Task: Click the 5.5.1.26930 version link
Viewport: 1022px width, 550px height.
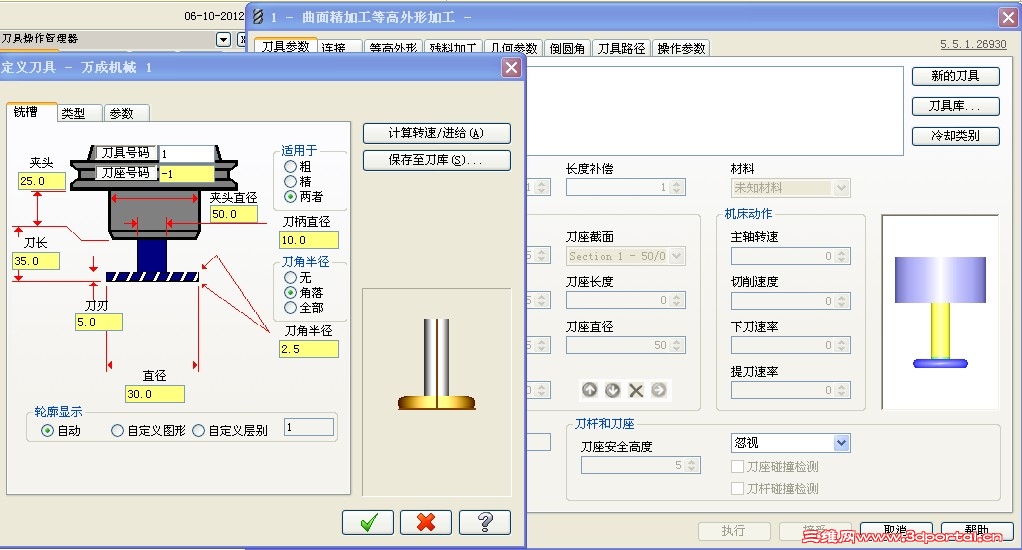Action: [x=973, y=44]
